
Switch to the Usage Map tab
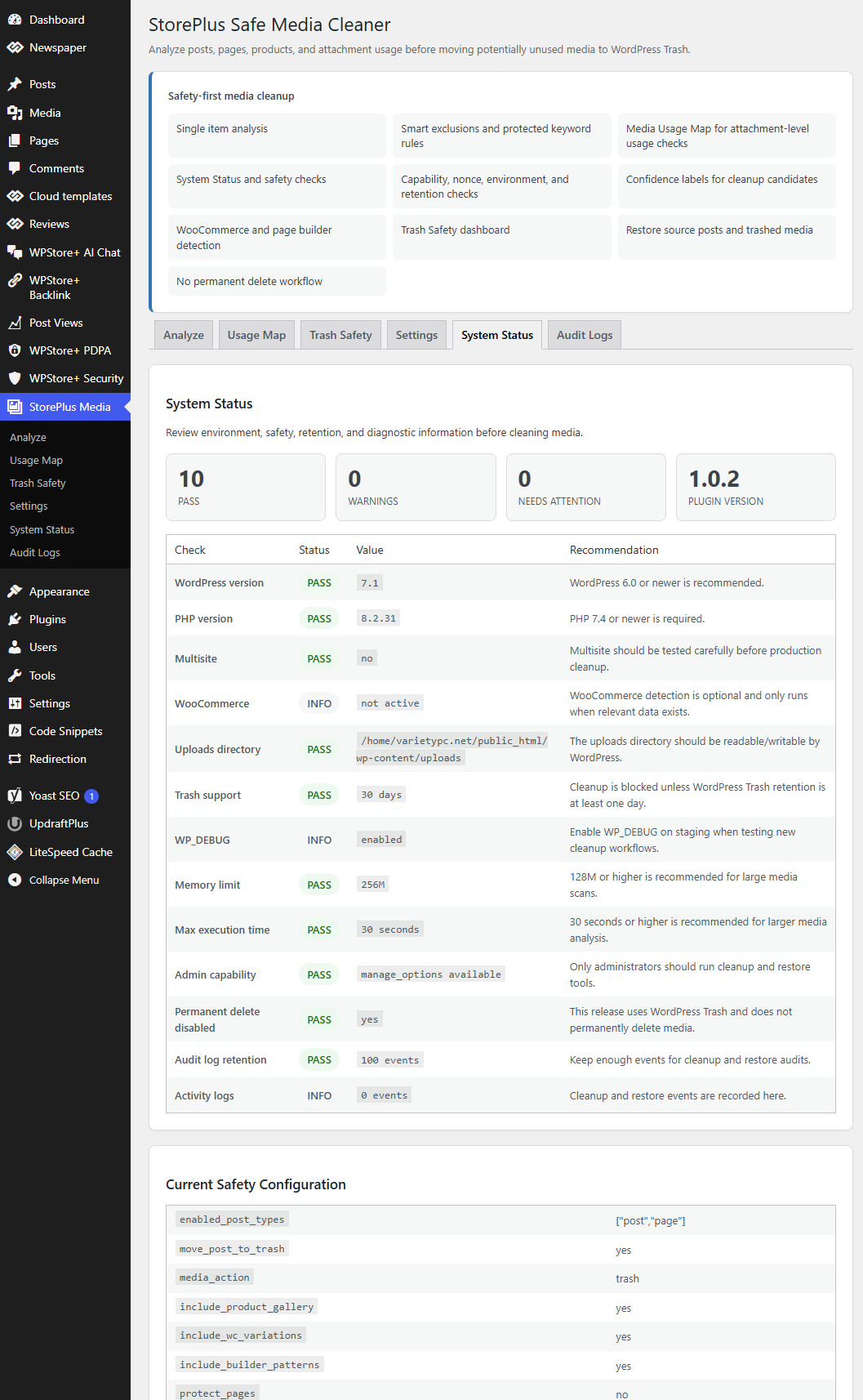(x=256, y=335)
